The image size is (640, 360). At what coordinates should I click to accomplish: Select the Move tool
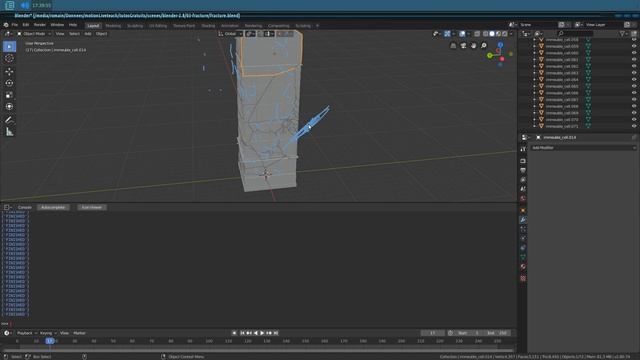coord(9,71)
